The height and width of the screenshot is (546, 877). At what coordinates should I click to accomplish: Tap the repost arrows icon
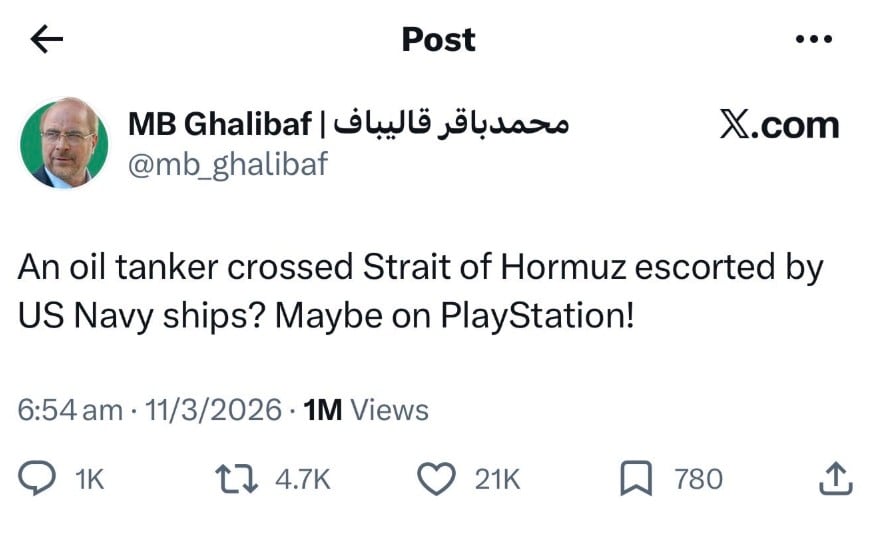(x=236, y=479)
